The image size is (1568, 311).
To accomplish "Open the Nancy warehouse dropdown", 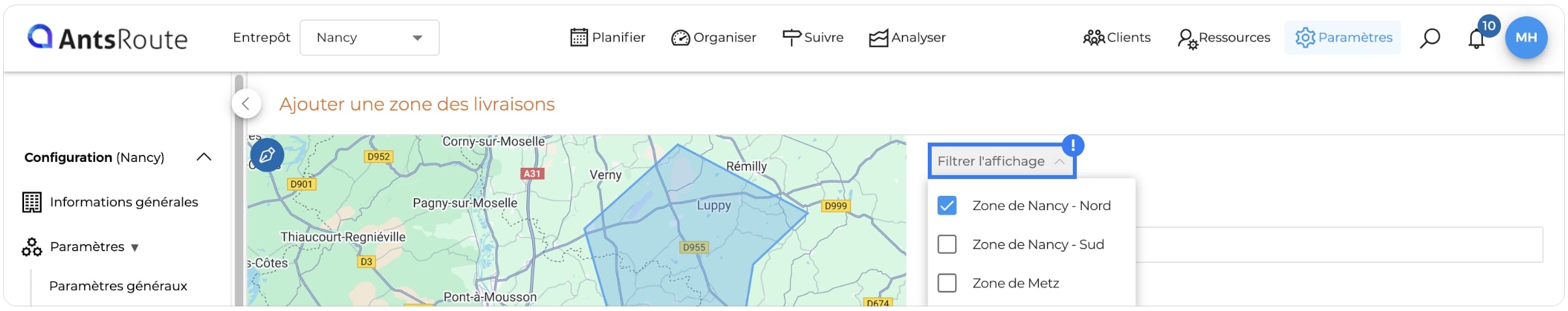I will (370, 38).
